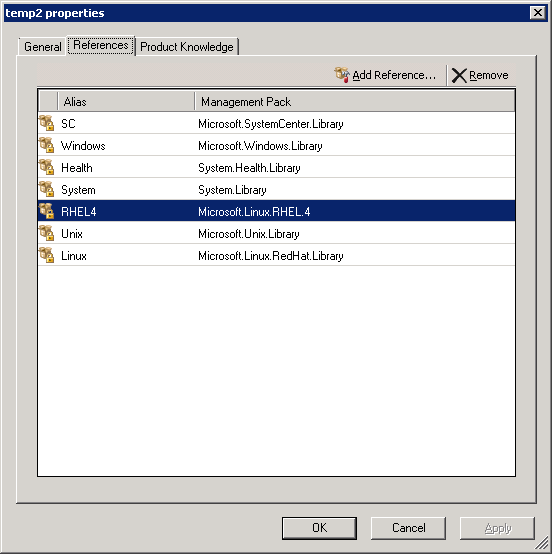Select the References tab
The height and width of the screenshot is (554, 552).
click(101, 45)
